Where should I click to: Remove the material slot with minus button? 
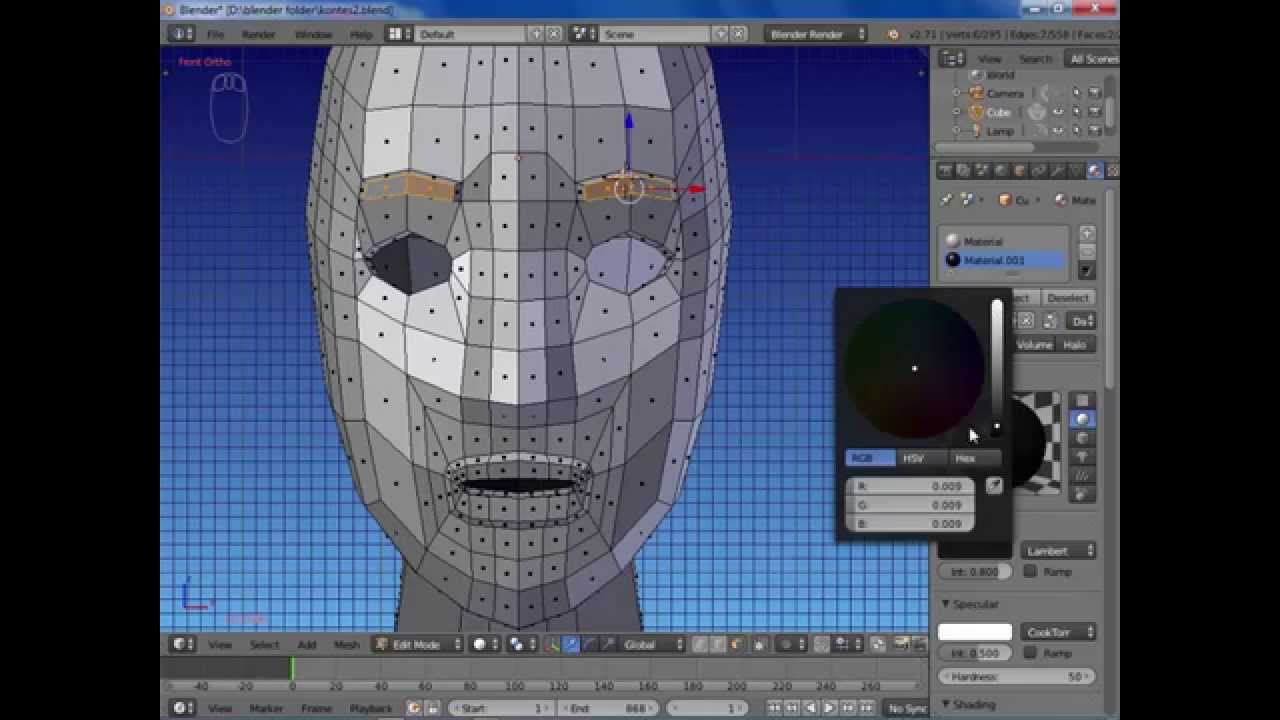(1087, 251)
